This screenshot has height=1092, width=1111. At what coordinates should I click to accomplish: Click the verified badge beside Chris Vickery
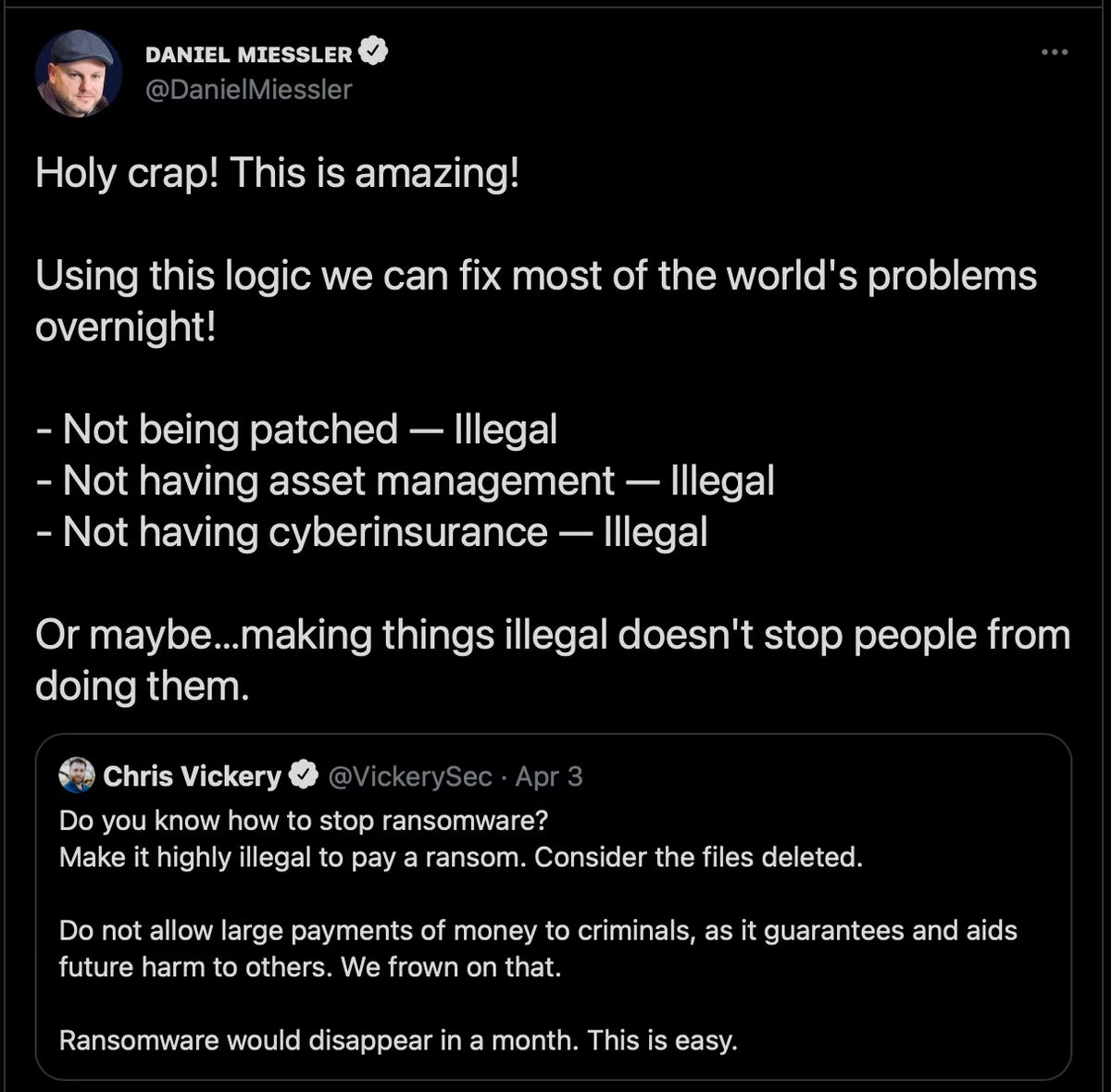(x=304, y=776)
